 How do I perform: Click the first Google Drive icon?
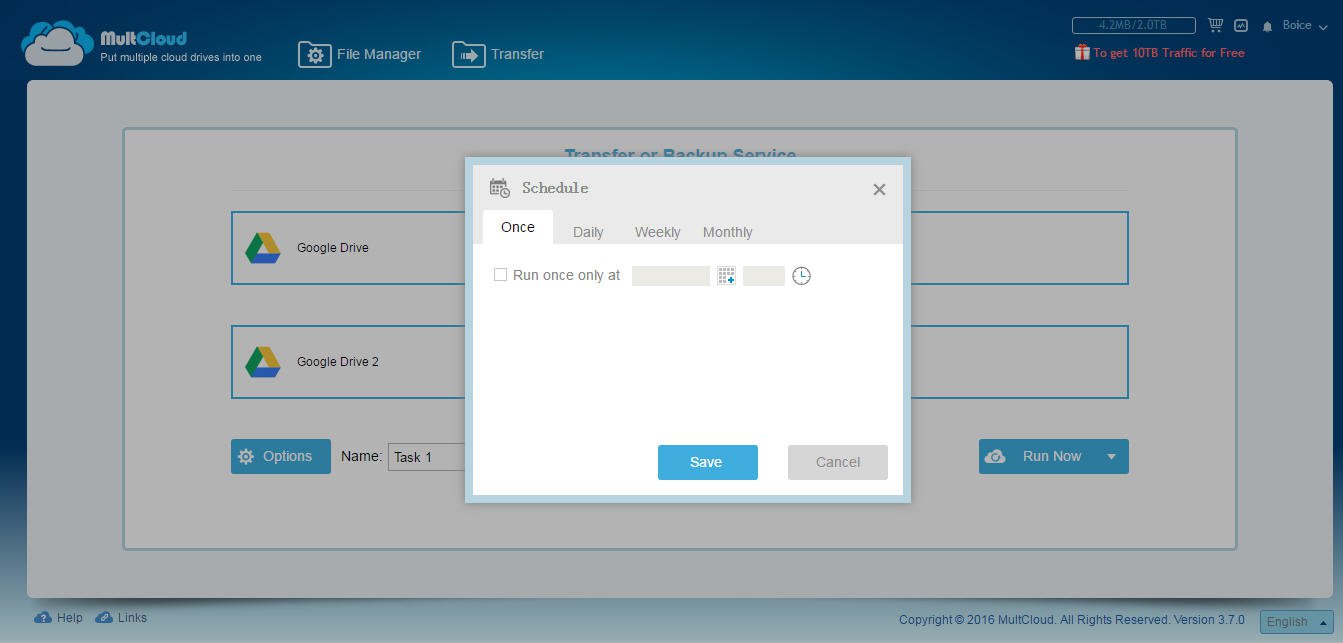pyautogui.click(x=263, y=248)
